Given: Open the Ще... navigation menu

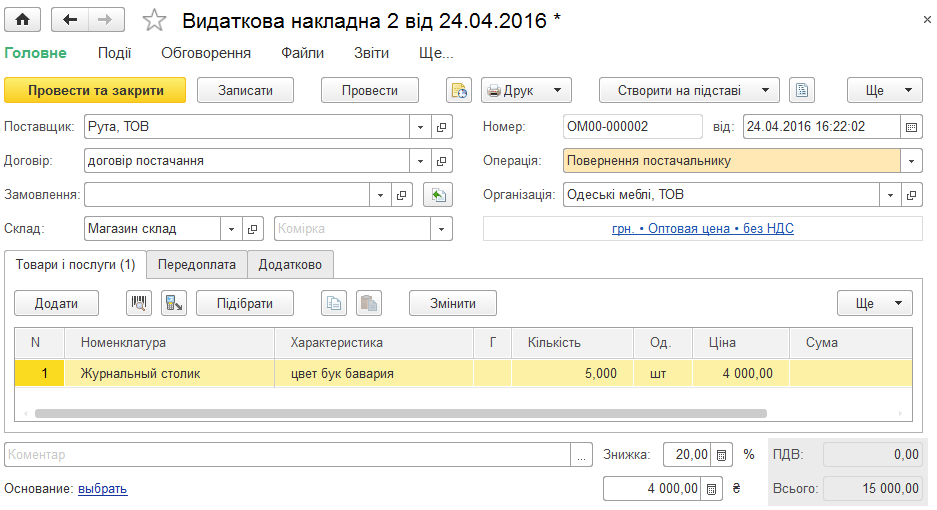Looking at the screenshot, I should click(x=436, y=53).
